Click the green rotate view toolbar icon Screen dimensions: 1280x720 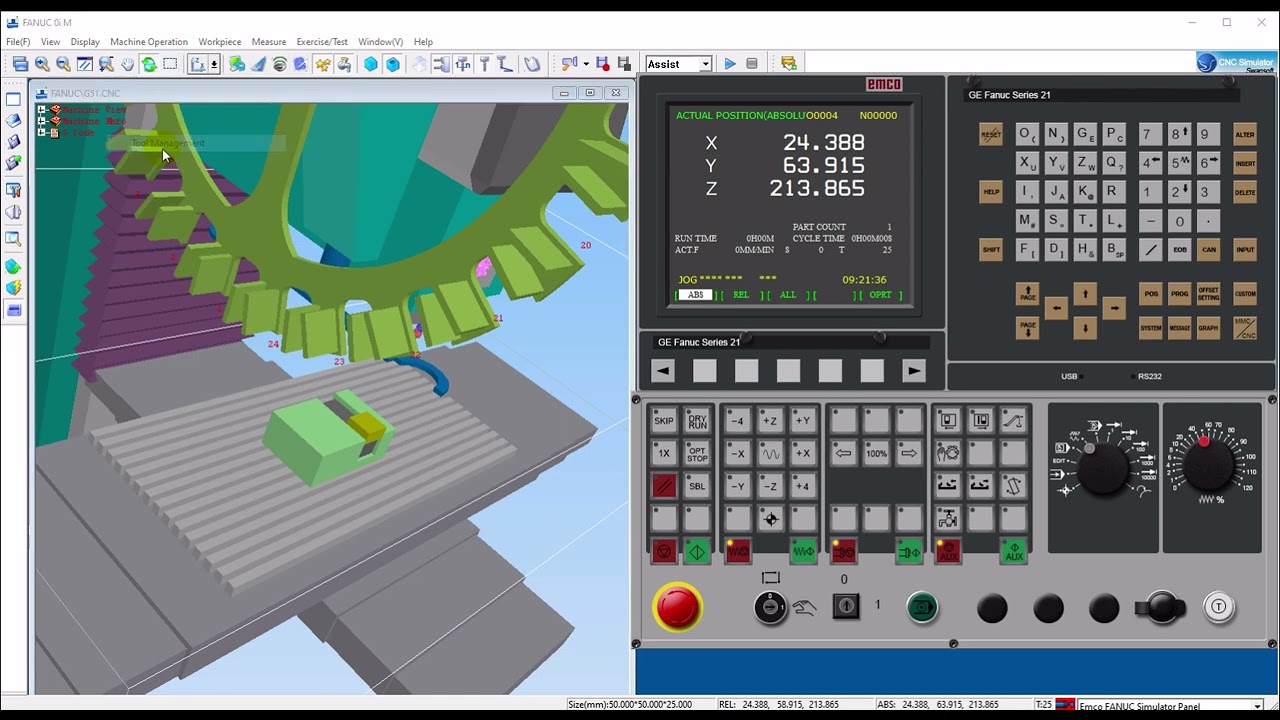click(x=149, y=64)
